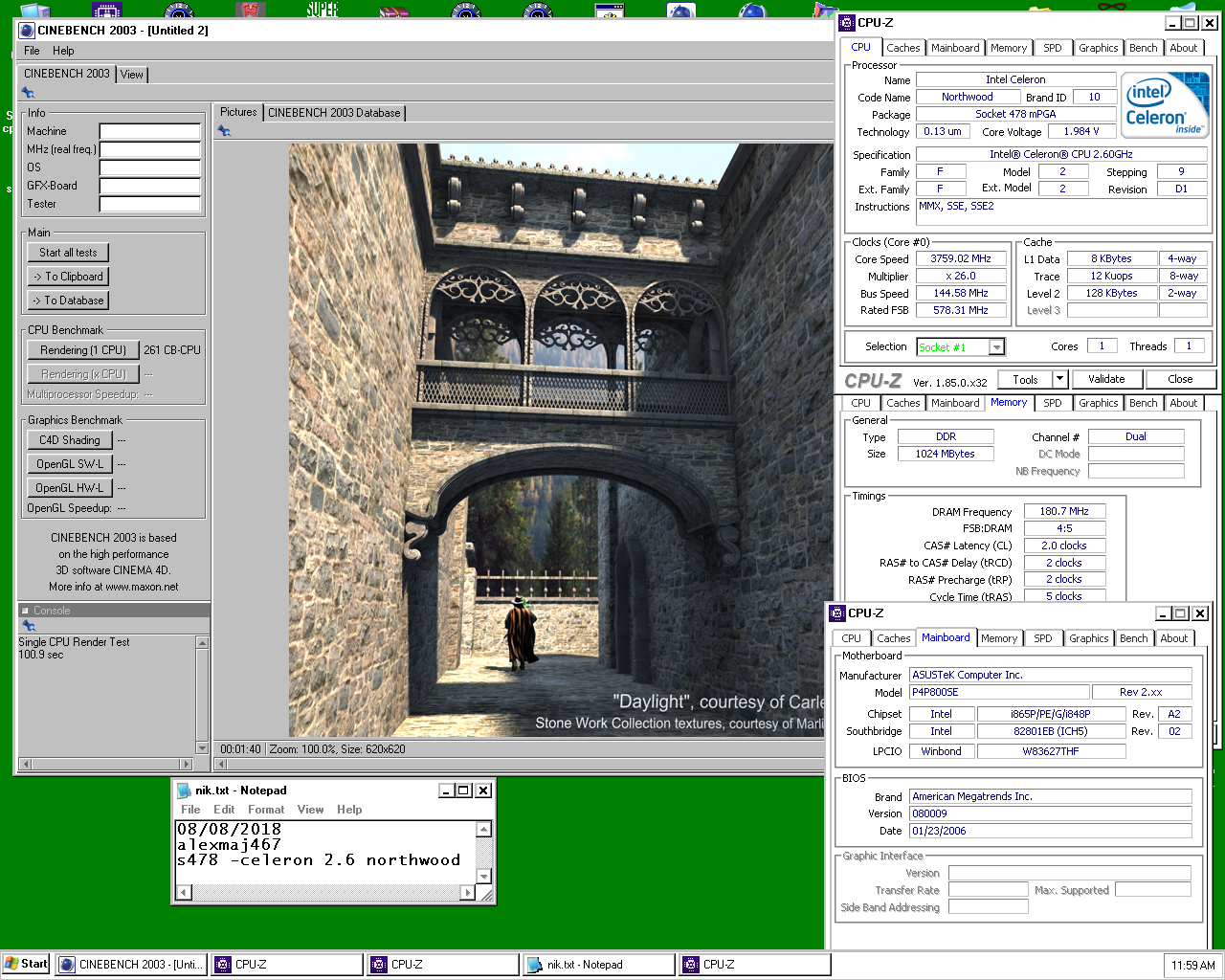Viewport: 1225px width, 980px height.
Task: Click the To Database button
Action: tap(68, 301)
